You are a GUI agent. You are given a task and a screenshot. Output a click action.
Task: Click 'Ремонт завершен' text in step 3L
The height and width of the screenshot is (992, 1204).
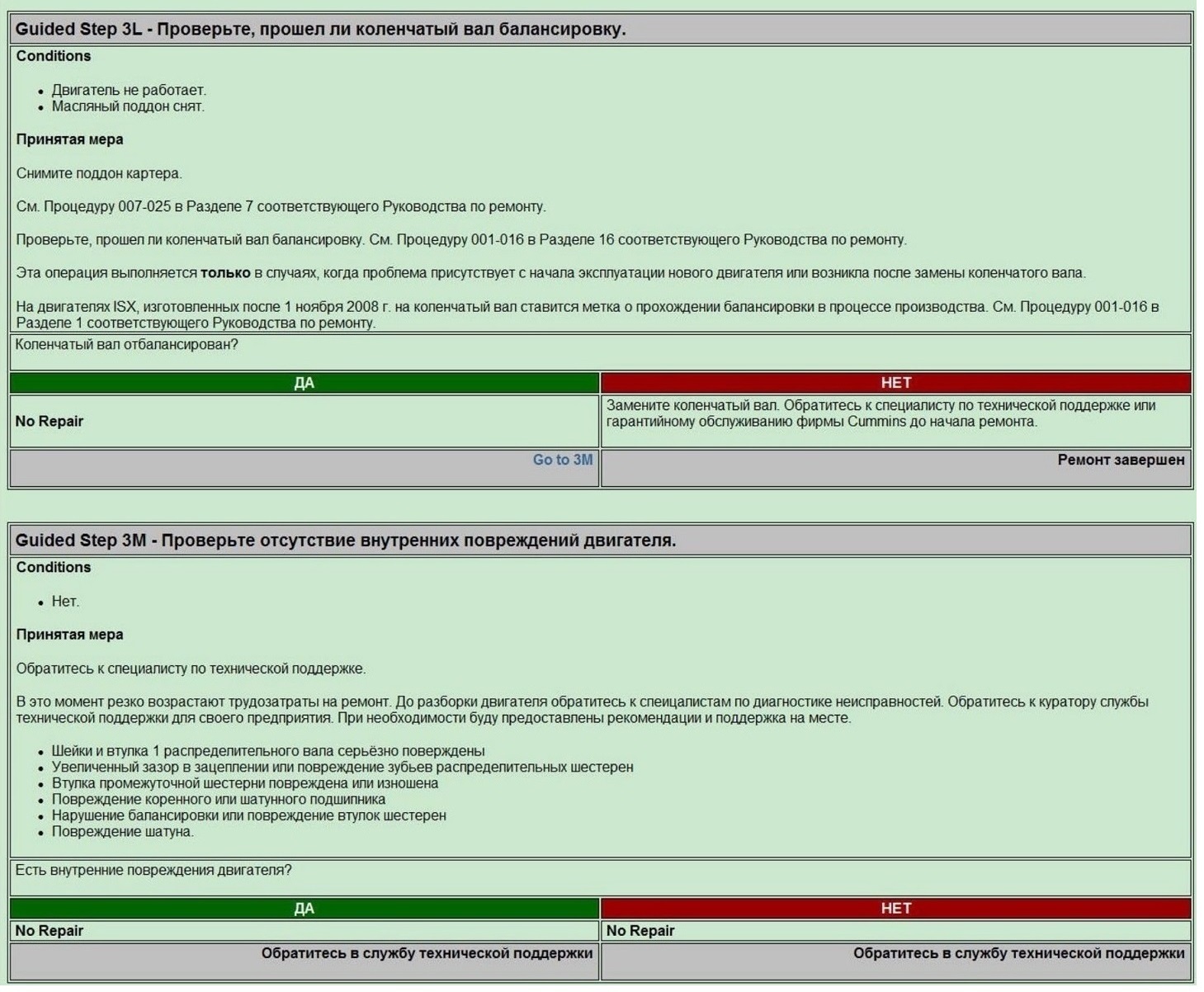point(1121,460)
